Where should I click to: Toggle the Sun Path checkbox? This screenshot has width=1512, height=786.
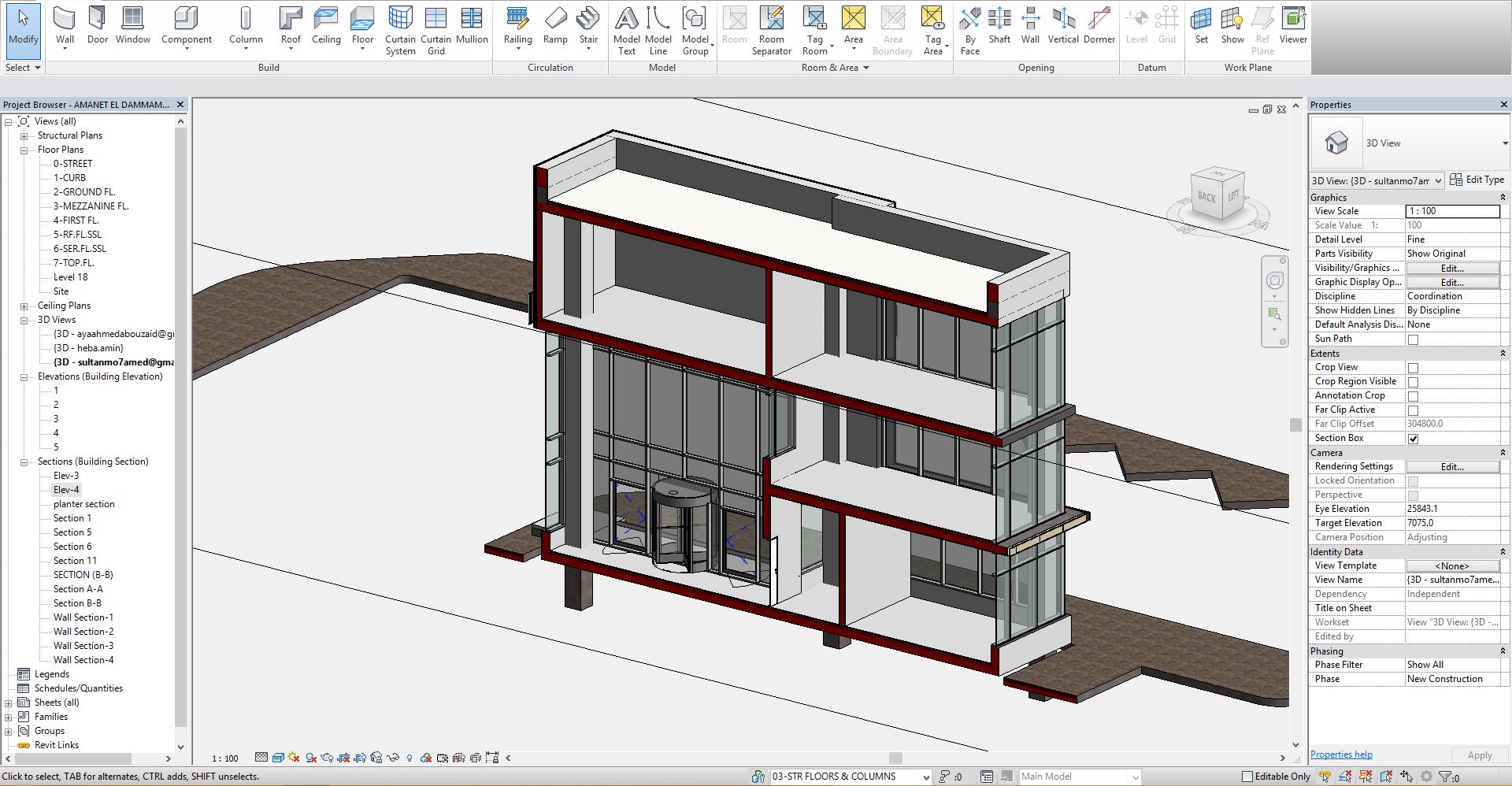pos(1413,339)
